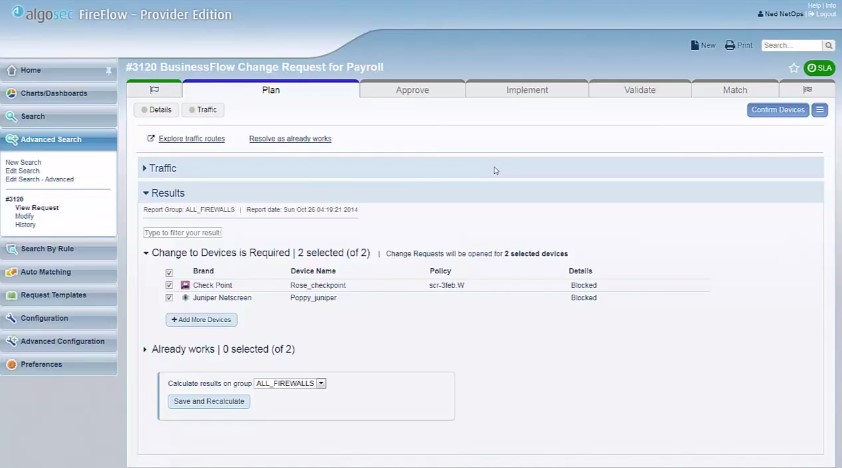The height and width of the screenshot is (468, 842).
Task: Click the top Search input field
Action: tap(792, 46)
